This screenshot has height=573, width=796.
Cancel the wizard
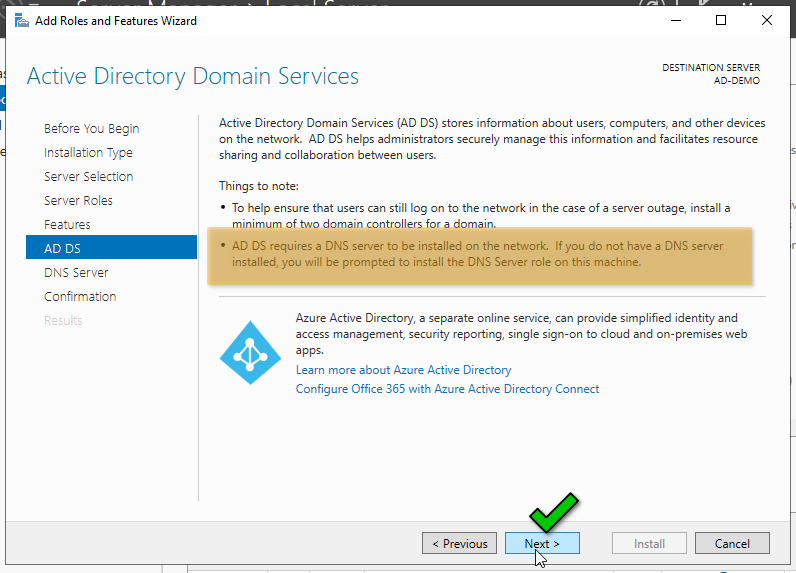tap(732, 544)
